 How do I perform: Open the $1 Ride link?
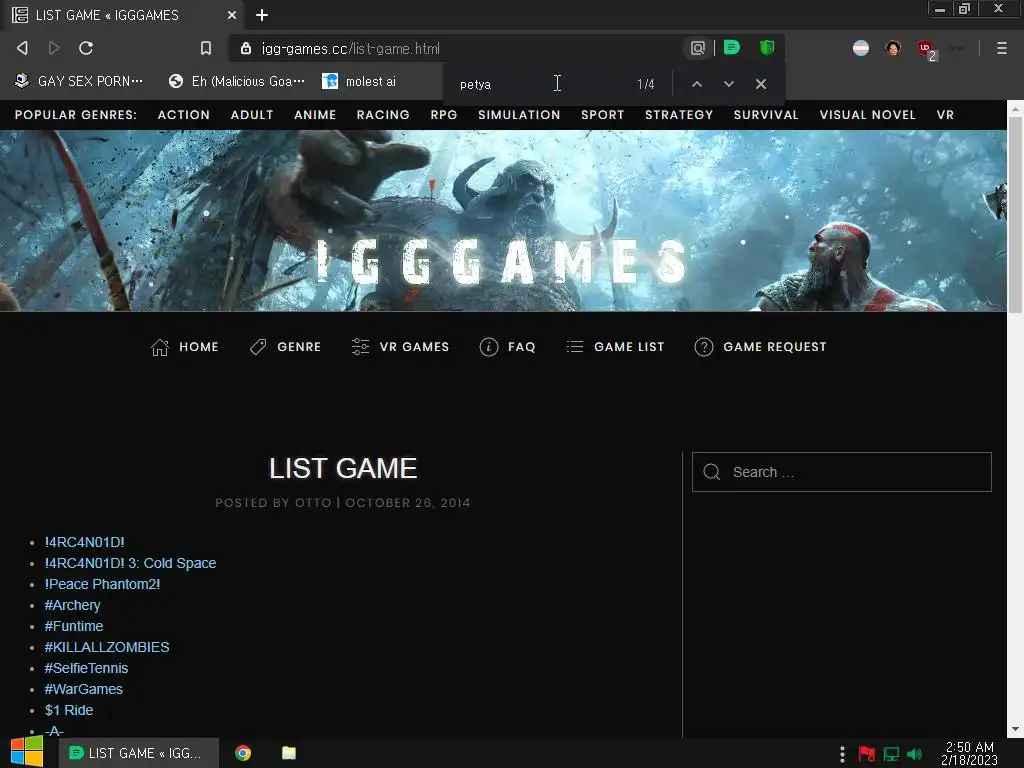pyautogui.click(x=69, y=710)
